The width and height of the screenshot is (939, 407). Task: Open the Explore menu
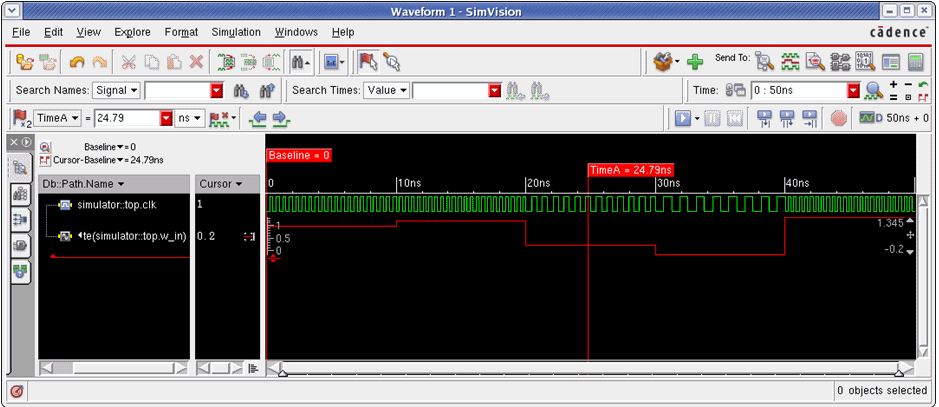132,32
